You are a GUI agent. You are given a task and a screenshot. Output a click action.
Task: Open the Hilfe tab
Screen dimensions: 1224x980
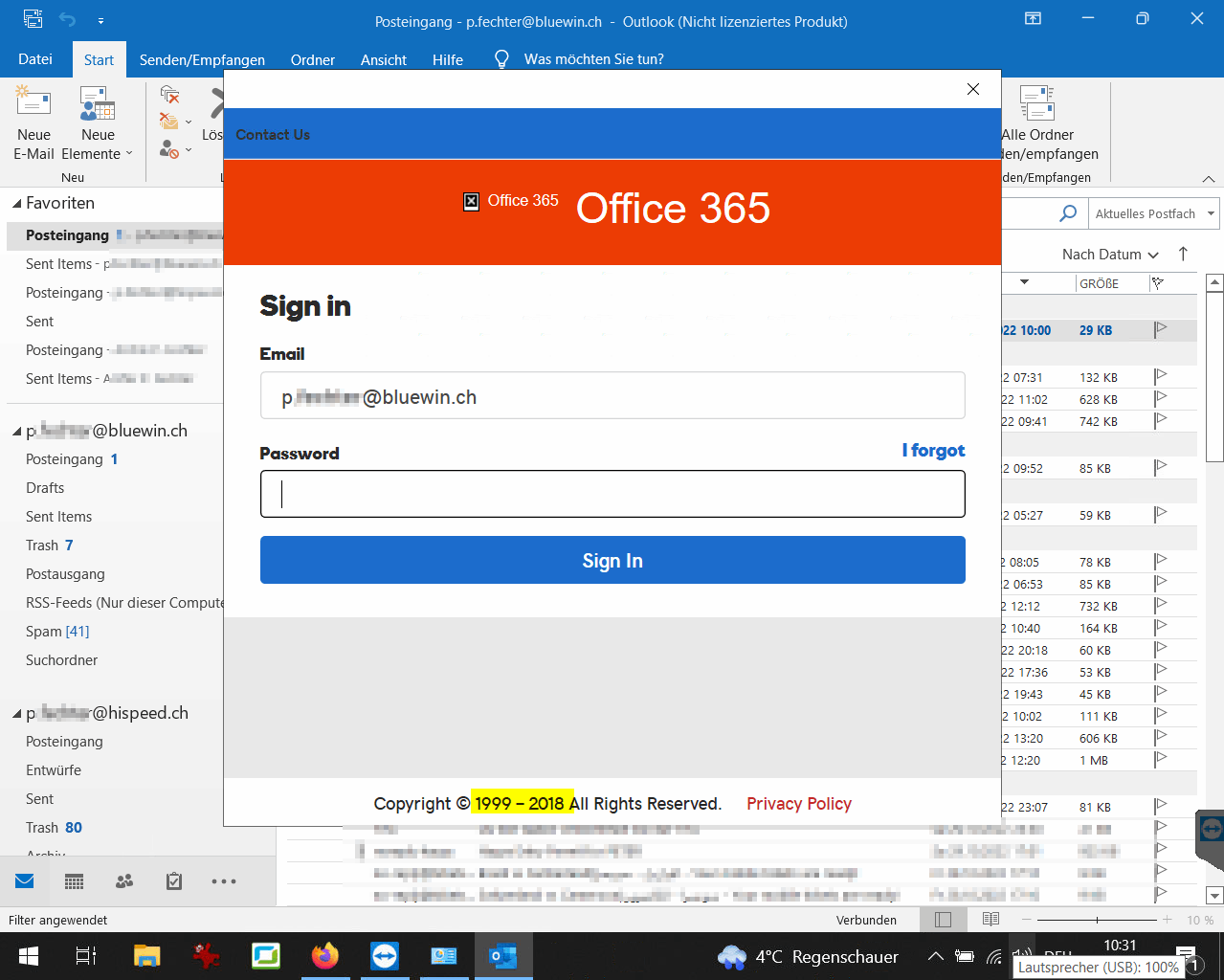448,59
